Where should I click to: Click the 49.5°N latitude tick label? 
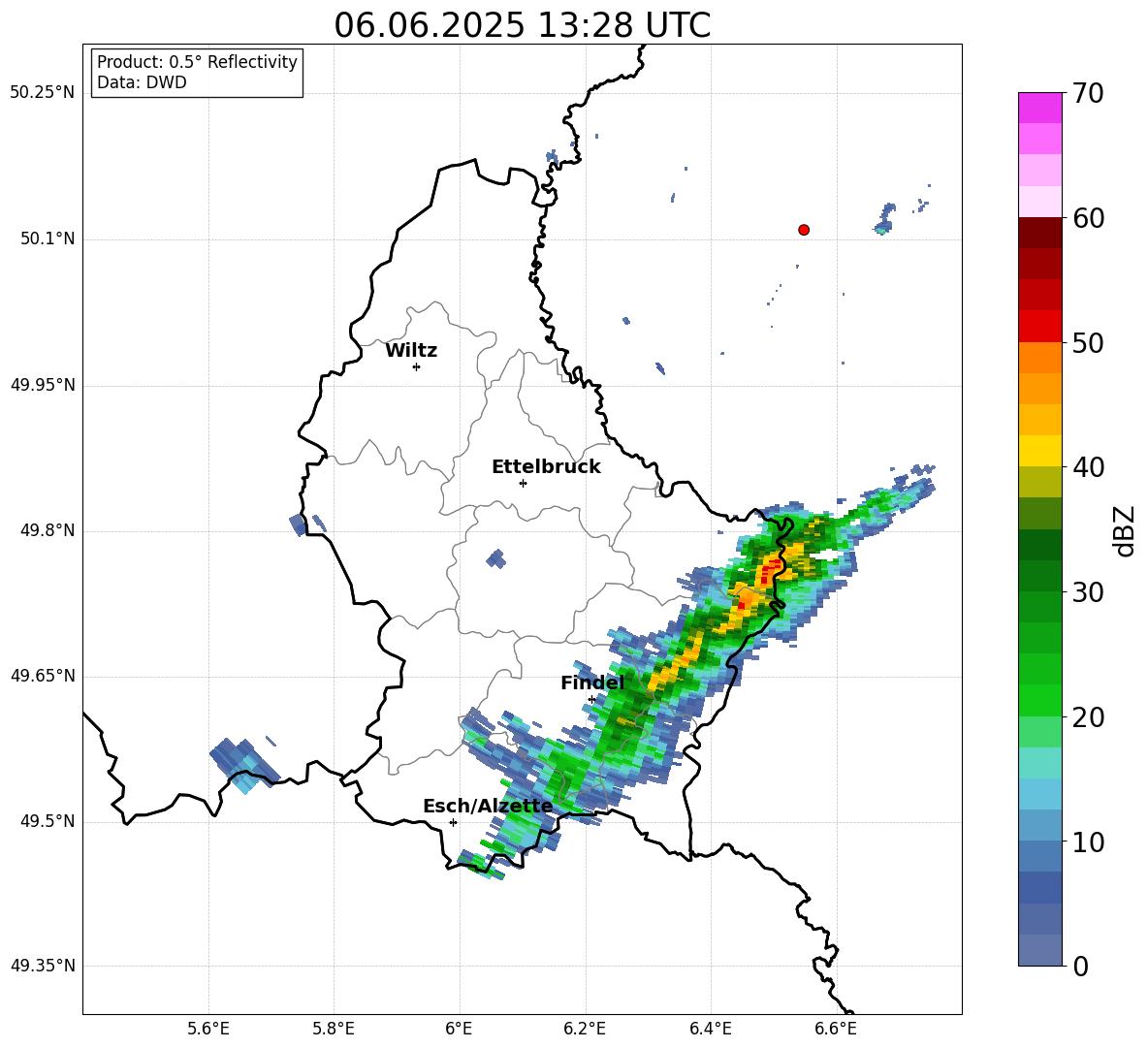coord(48,821)
